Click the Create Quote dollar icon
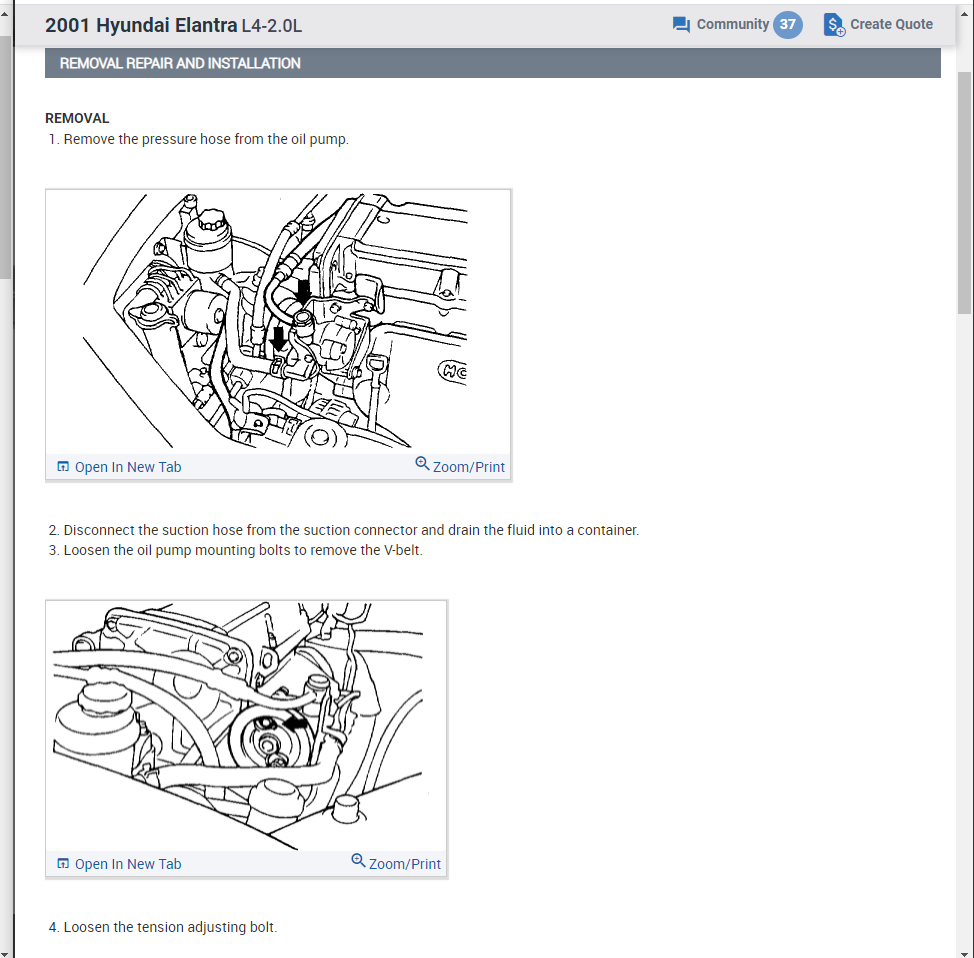Viewport: 974px width, 958px height. click(834, 25)
